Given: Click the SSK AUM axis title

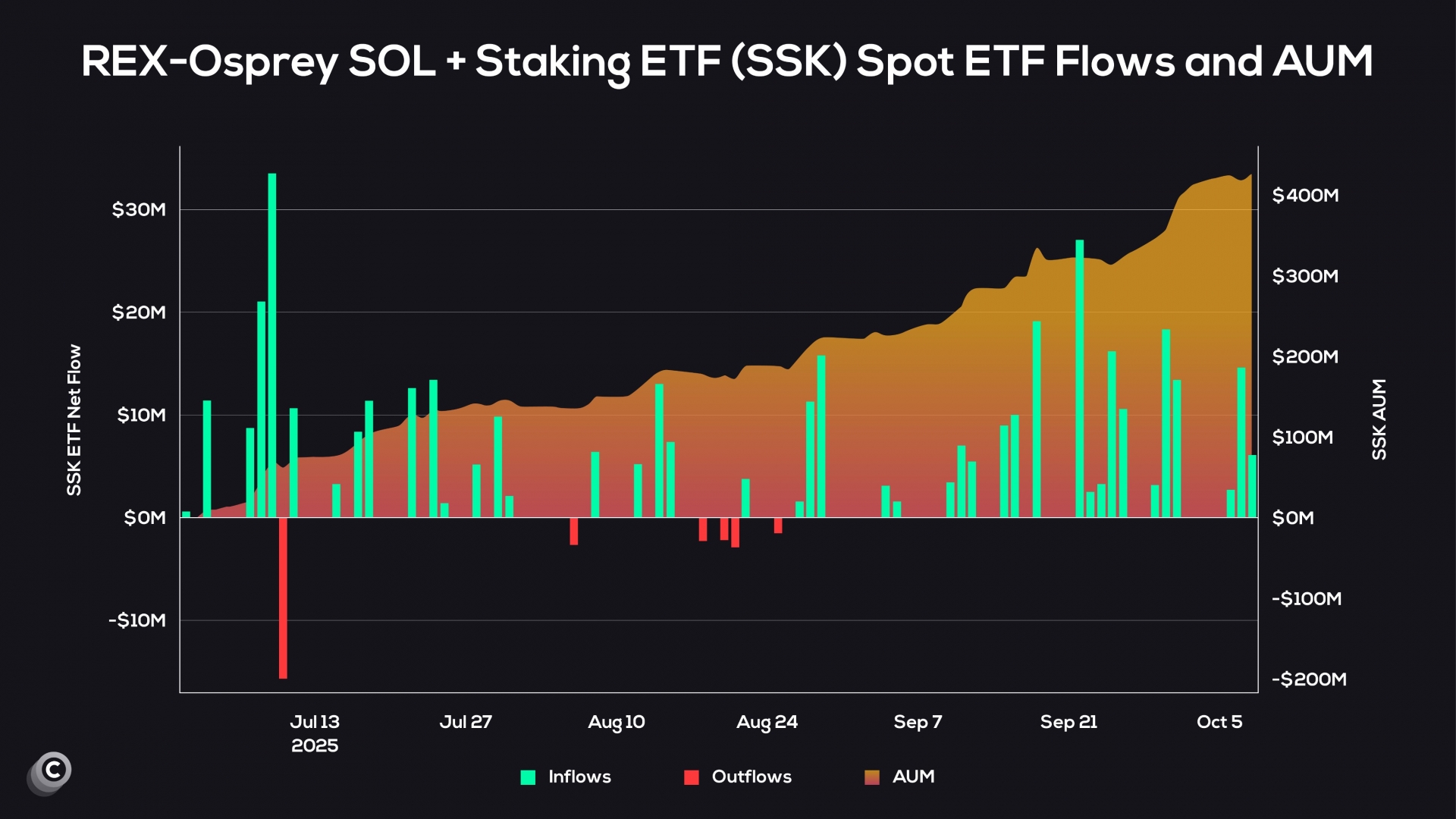Looking at the screenshot, I should point(1379,419).
